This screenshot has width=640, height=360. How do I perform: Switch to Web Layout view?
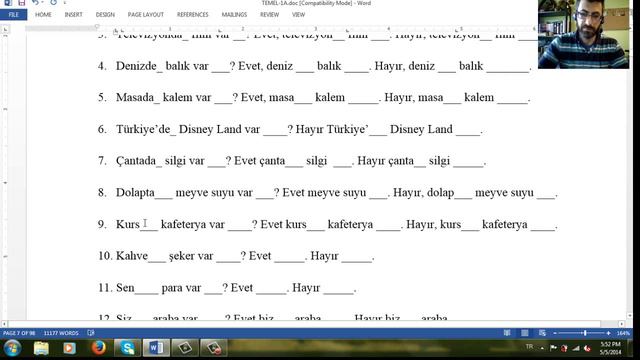click(x=542, y=333)
